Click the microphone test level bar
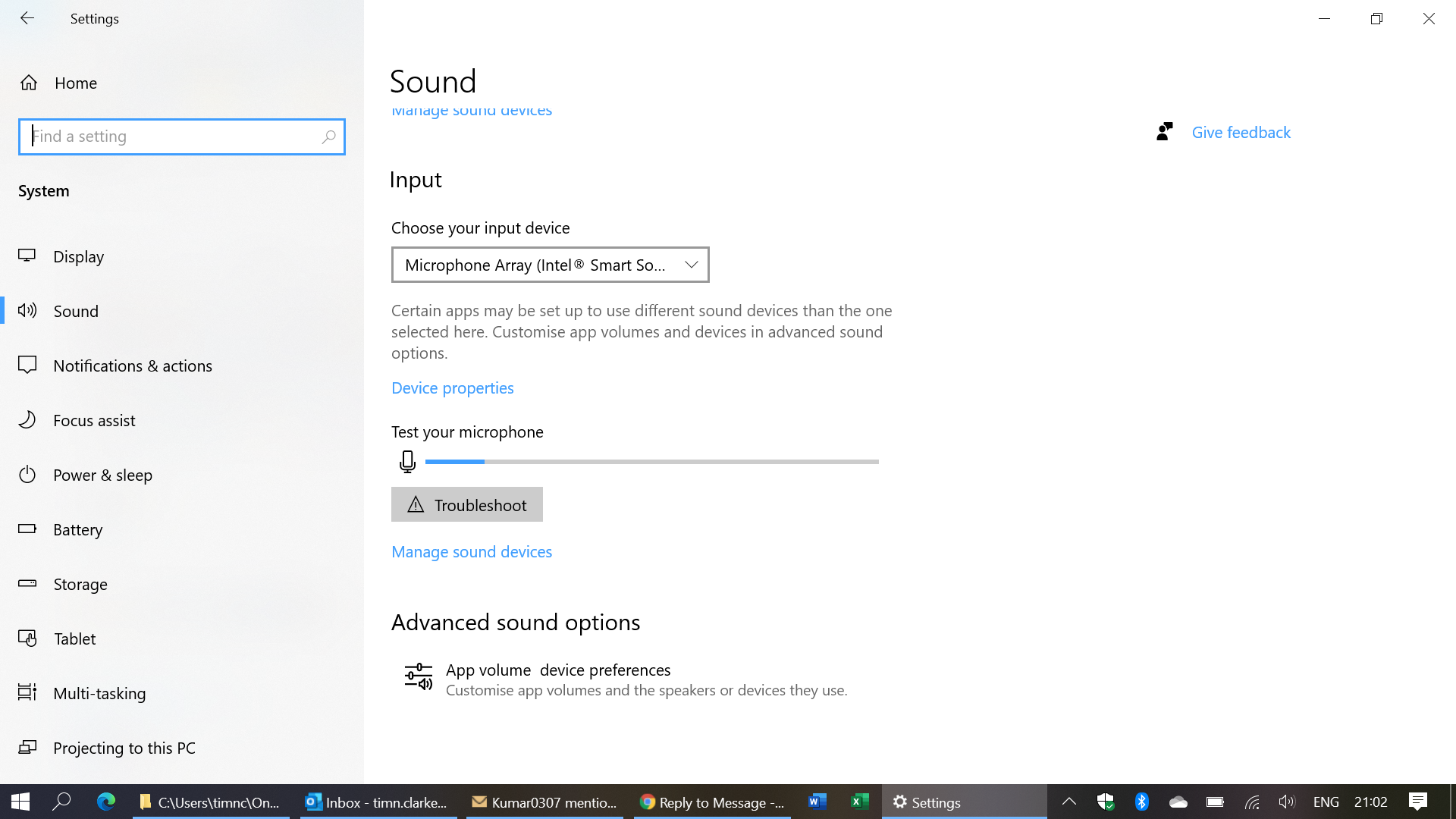The height and width of the screenshot is (819, 1456). pos(652,461)
